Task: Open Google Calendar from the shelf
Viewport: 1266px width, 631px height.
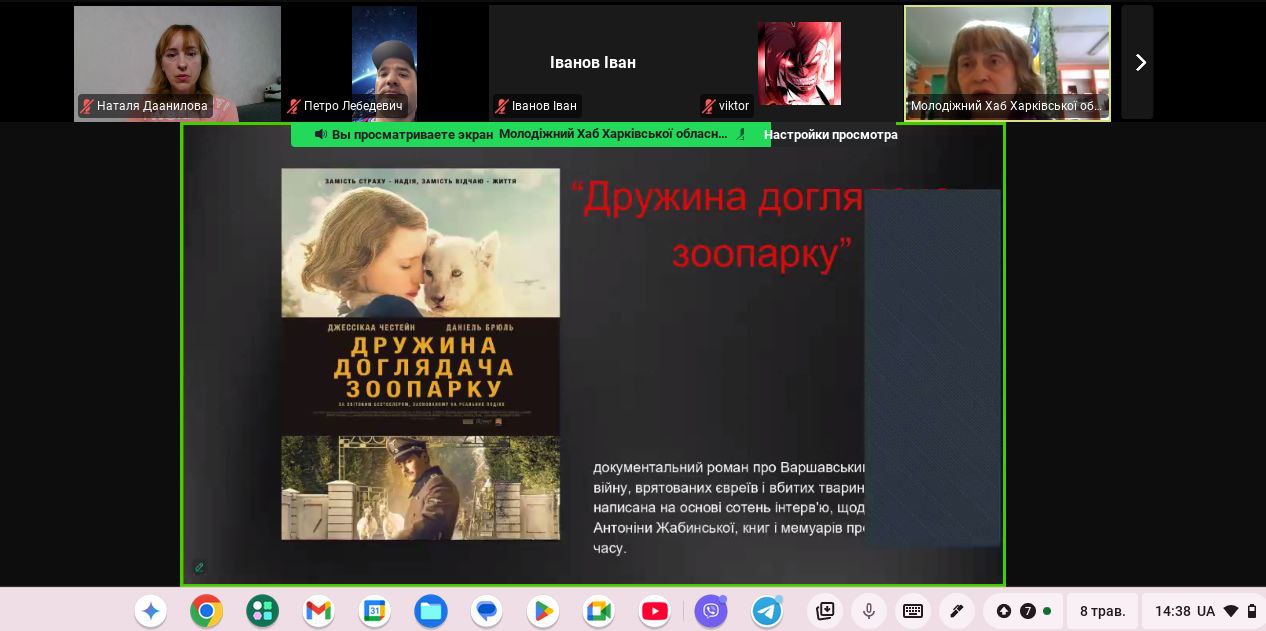Action: click(375, 611)
